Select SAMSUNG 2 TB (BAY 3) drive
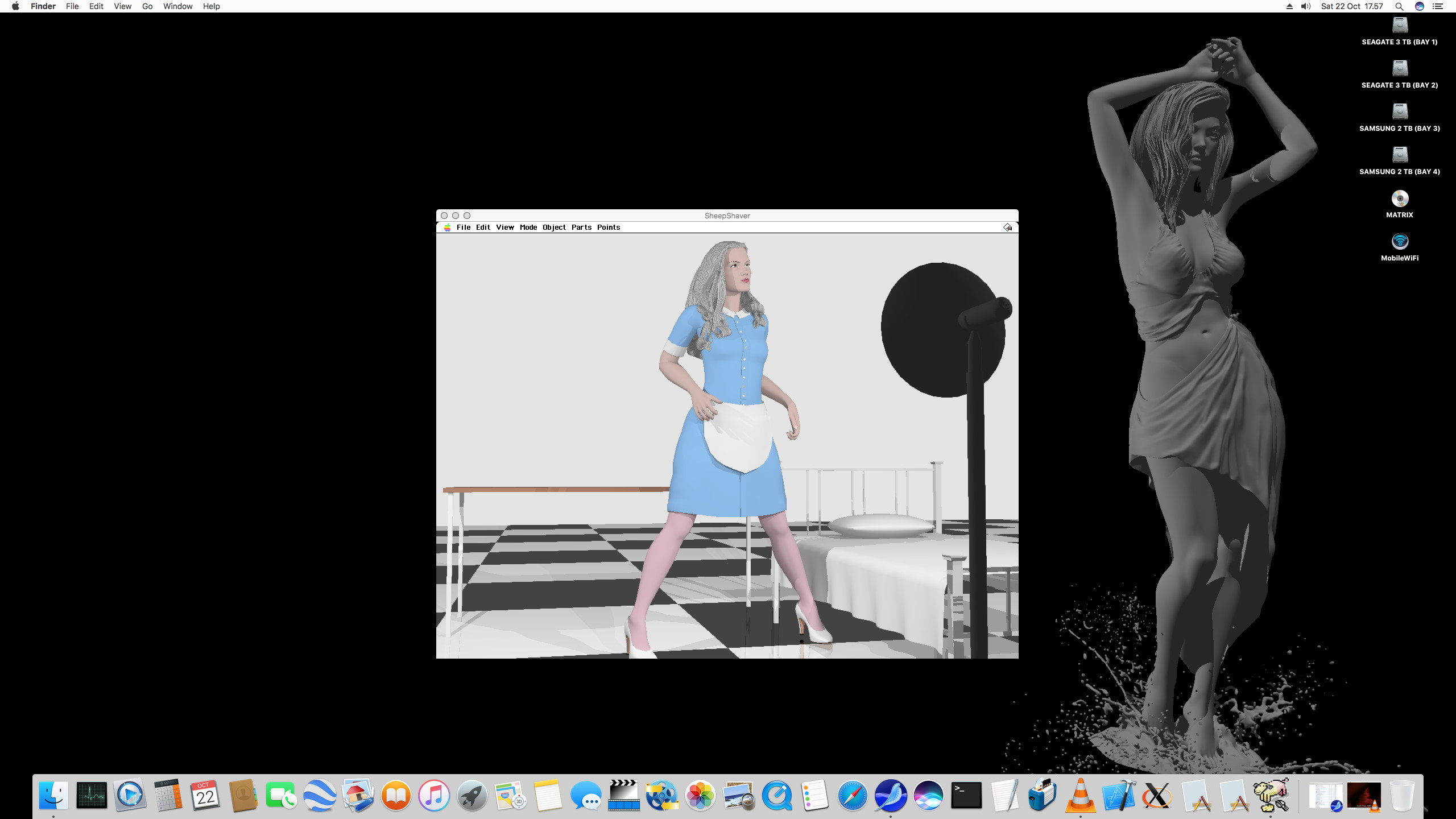This screenshot has width=1456, height=819. tap(1400, 117)
